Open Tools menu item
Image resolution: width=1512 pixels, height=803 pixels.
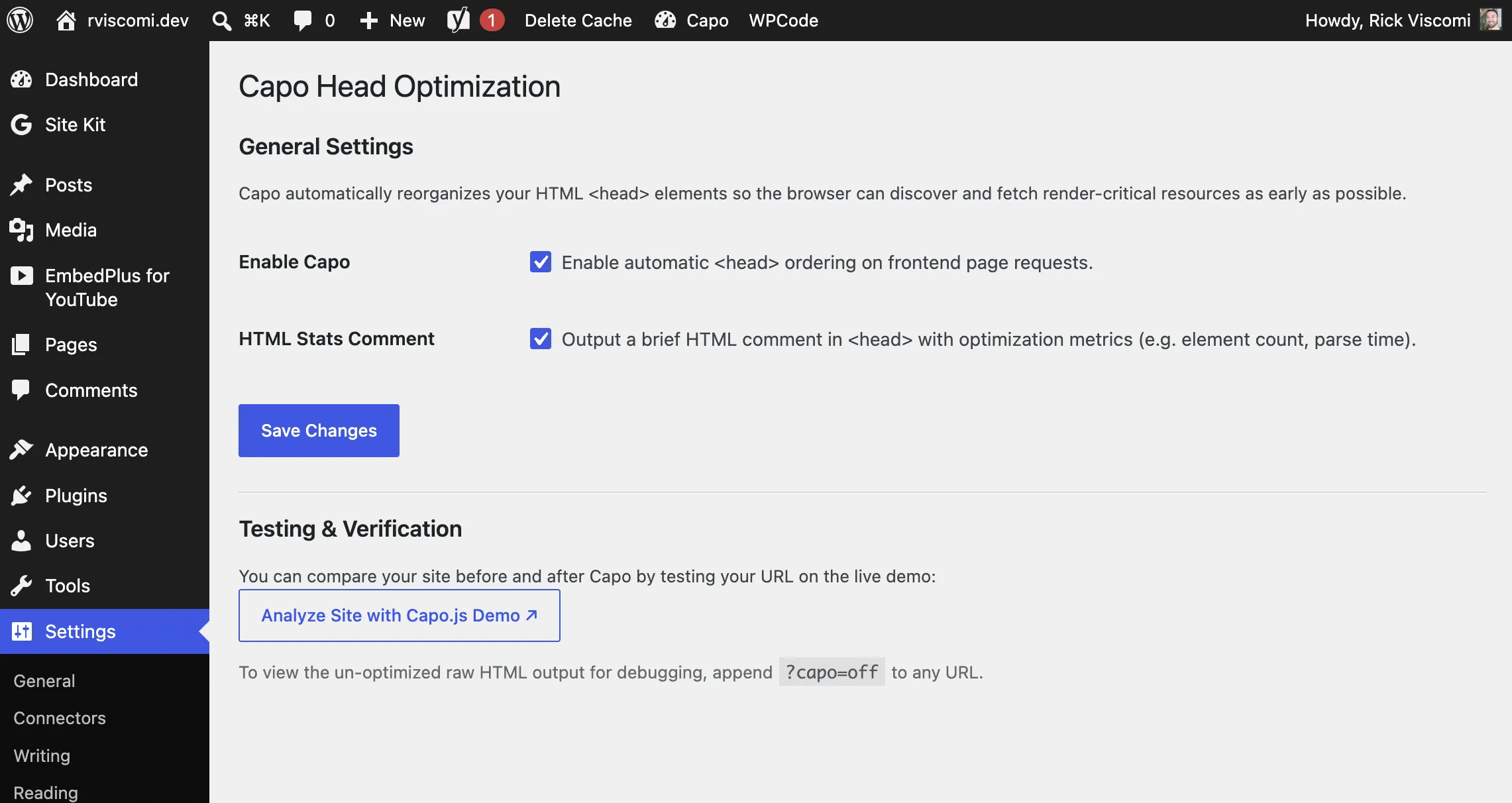(x=67, y=586)
